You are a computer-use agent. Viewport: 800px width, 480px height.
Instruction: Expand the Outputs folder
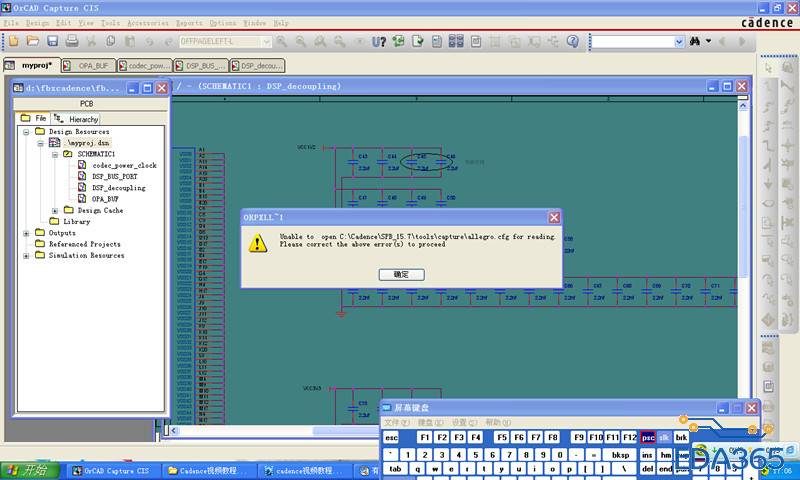click(x=26, y=233)
